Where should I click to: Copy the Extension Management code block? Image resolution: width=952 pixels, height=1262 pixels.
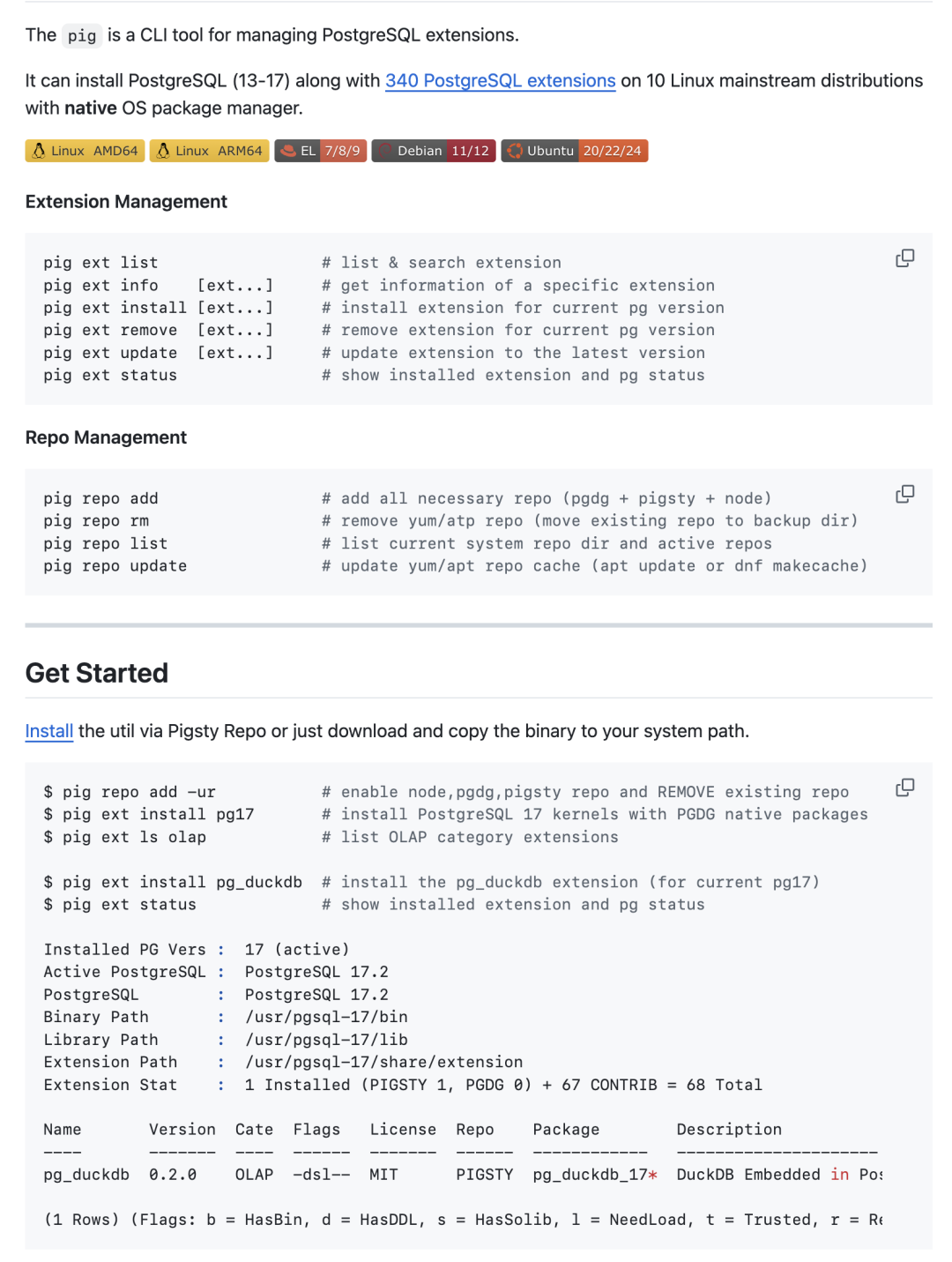coord(904,258)
